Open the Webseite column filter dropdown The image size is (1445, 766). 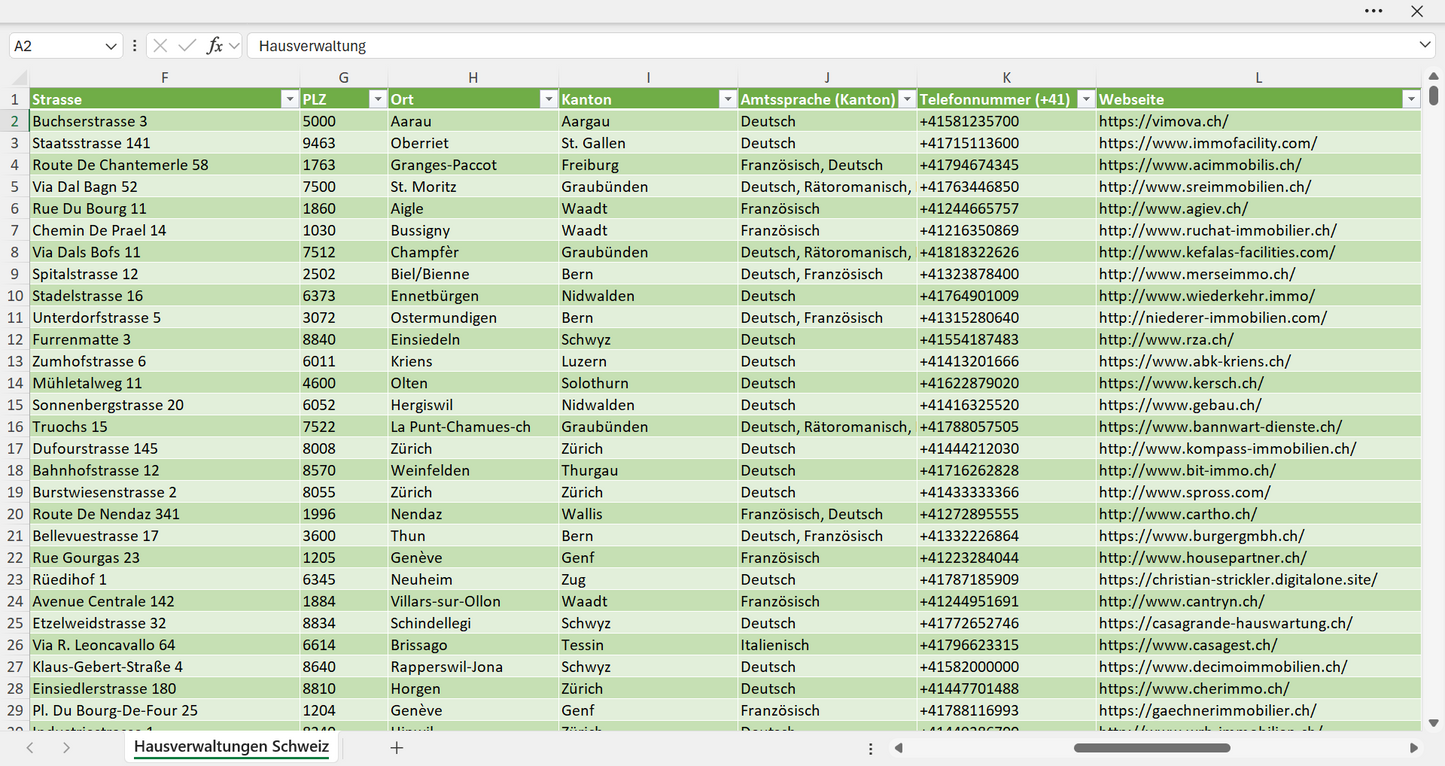tap(1411, 99)
